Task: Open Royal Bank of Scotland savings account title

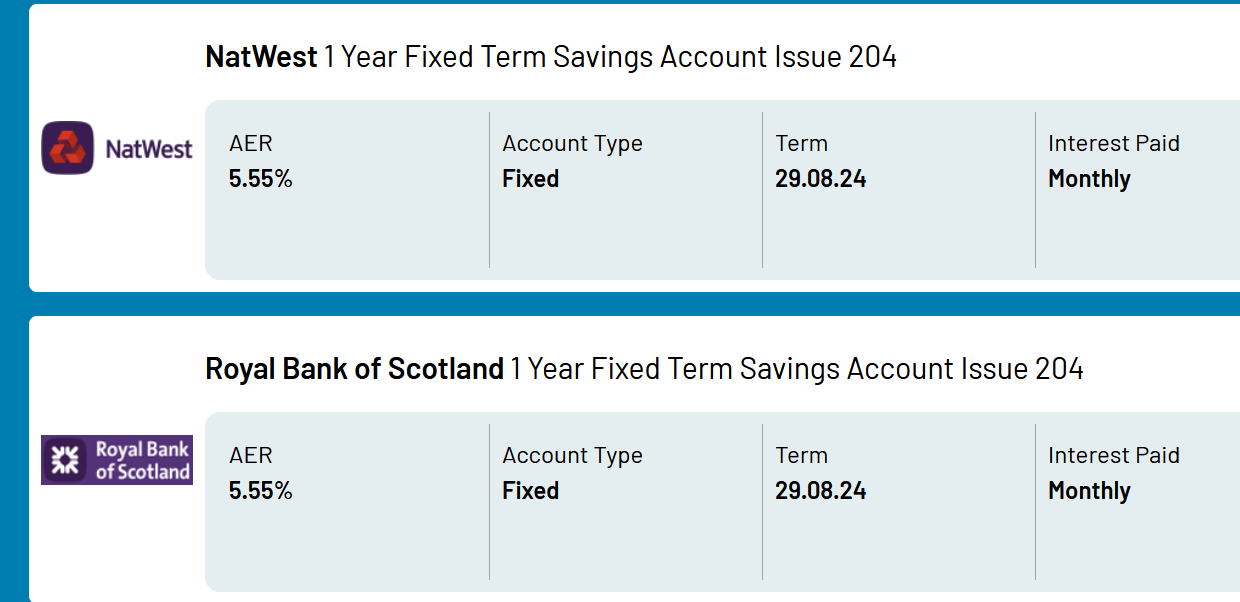Action: tap(644, 369)
